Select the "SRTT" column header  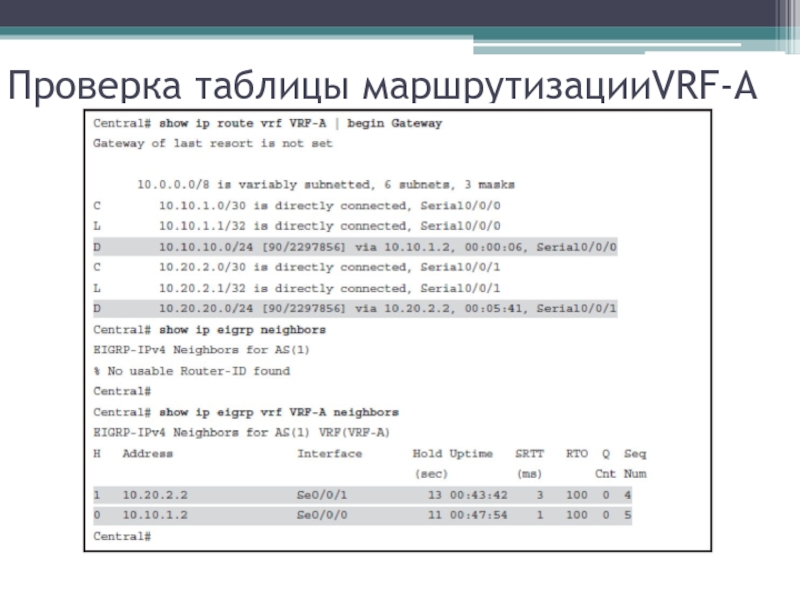tap(529, 453)
